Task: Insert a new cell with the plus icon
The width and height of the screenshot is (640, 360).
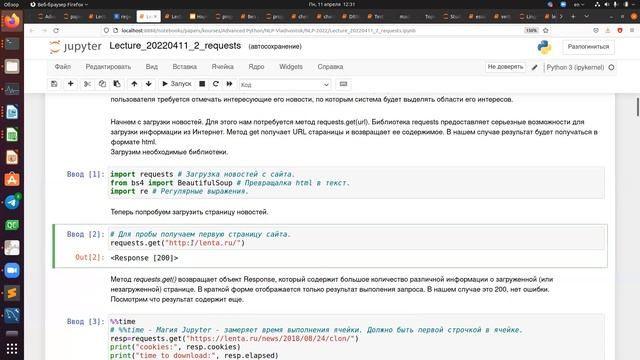Action: (71, 84)
